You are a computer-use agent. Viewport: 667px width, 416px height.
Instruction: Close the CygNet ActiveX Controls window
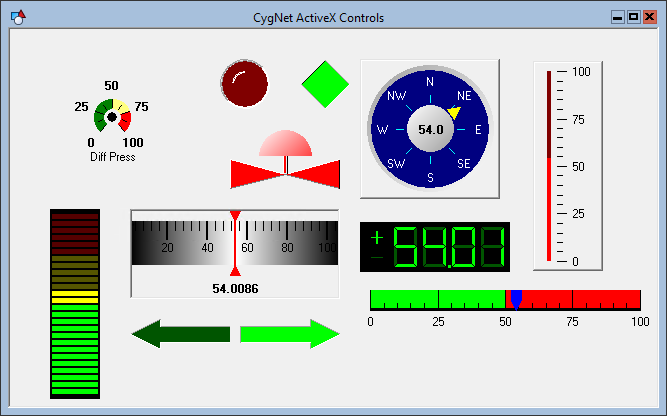click(650, 17)
